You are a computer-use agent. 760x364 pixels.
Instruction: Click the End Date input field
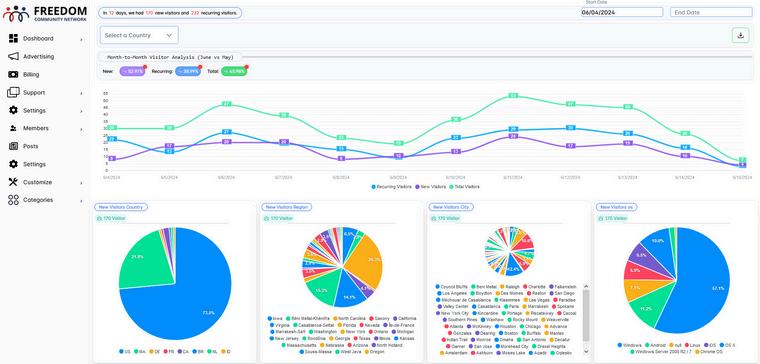711,13
